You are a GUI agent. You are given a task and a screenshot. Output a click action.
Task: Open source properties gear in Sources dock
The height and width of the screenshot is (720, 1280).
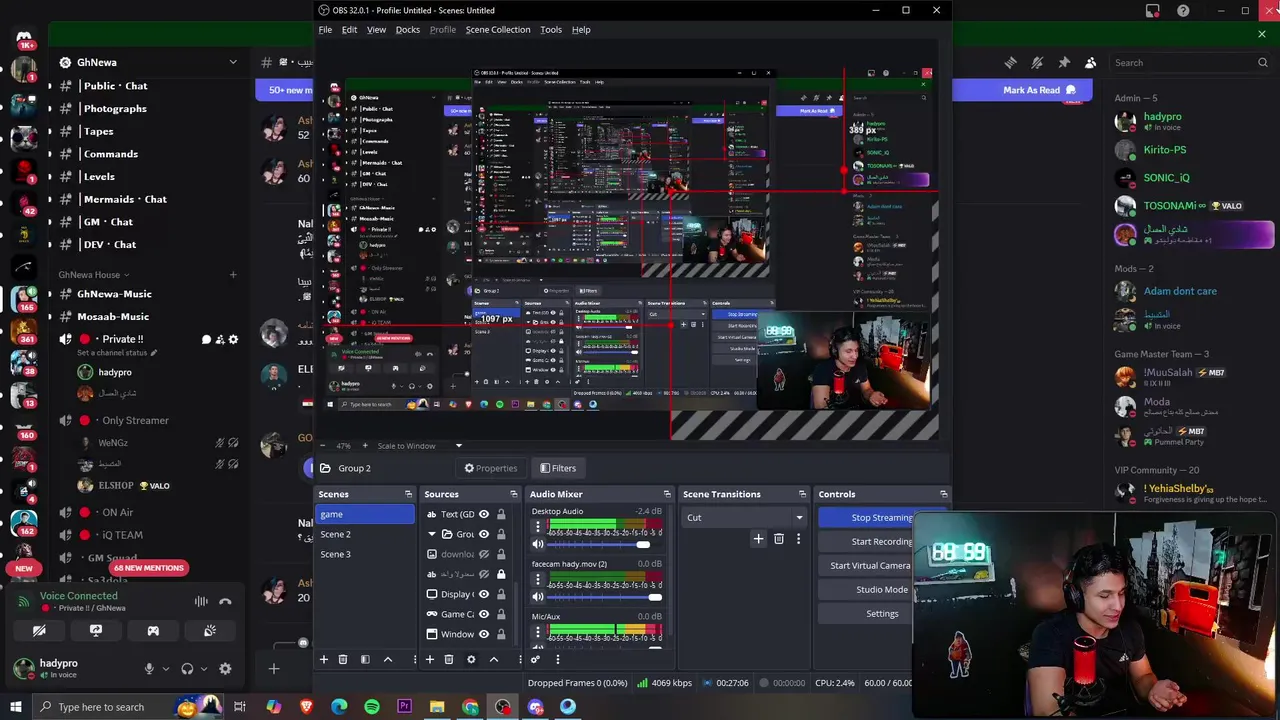tap(471, 659)
